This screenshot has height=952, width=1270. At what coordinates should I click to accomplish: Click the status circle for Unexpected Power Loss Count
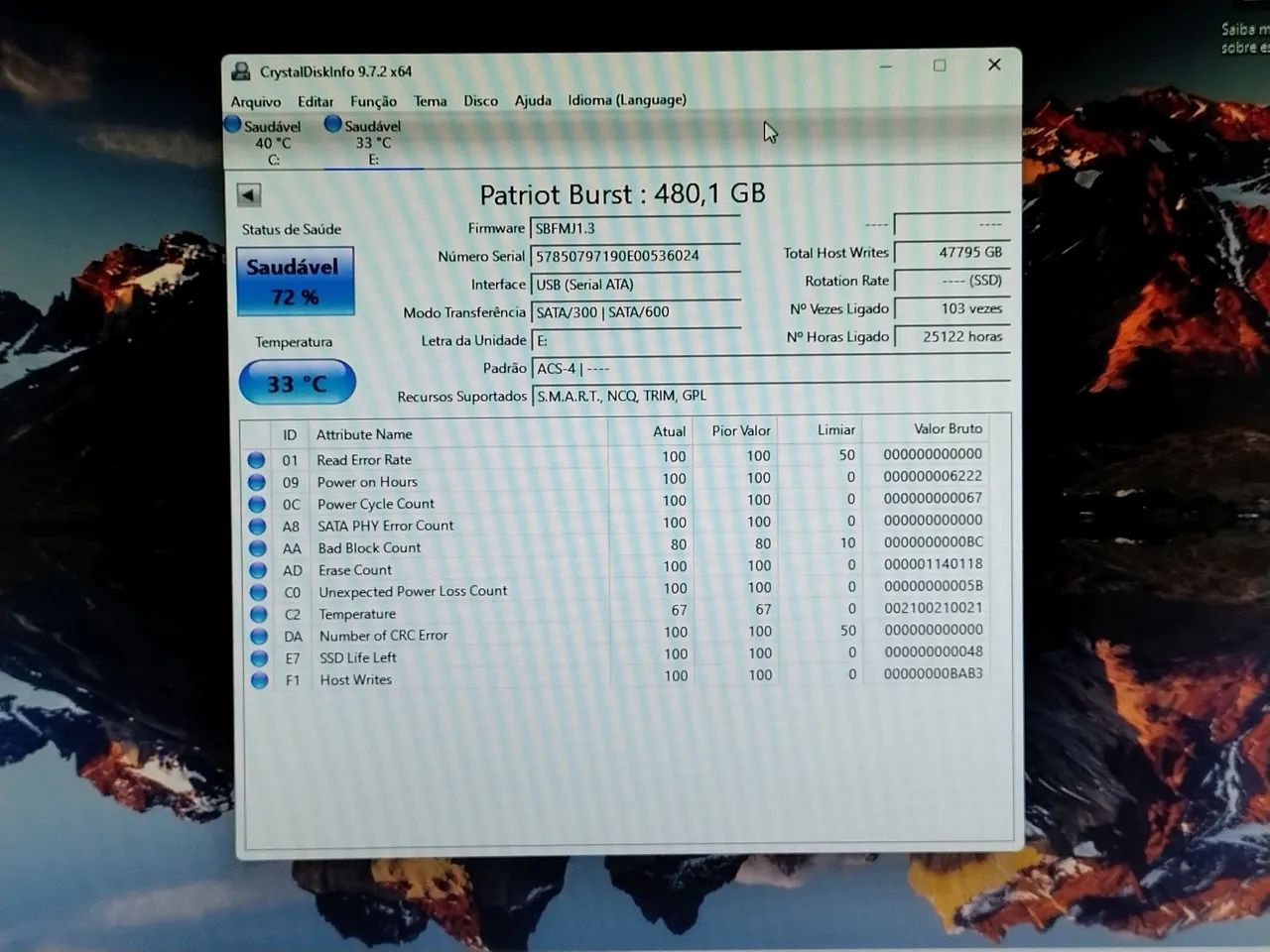(258, 592)
